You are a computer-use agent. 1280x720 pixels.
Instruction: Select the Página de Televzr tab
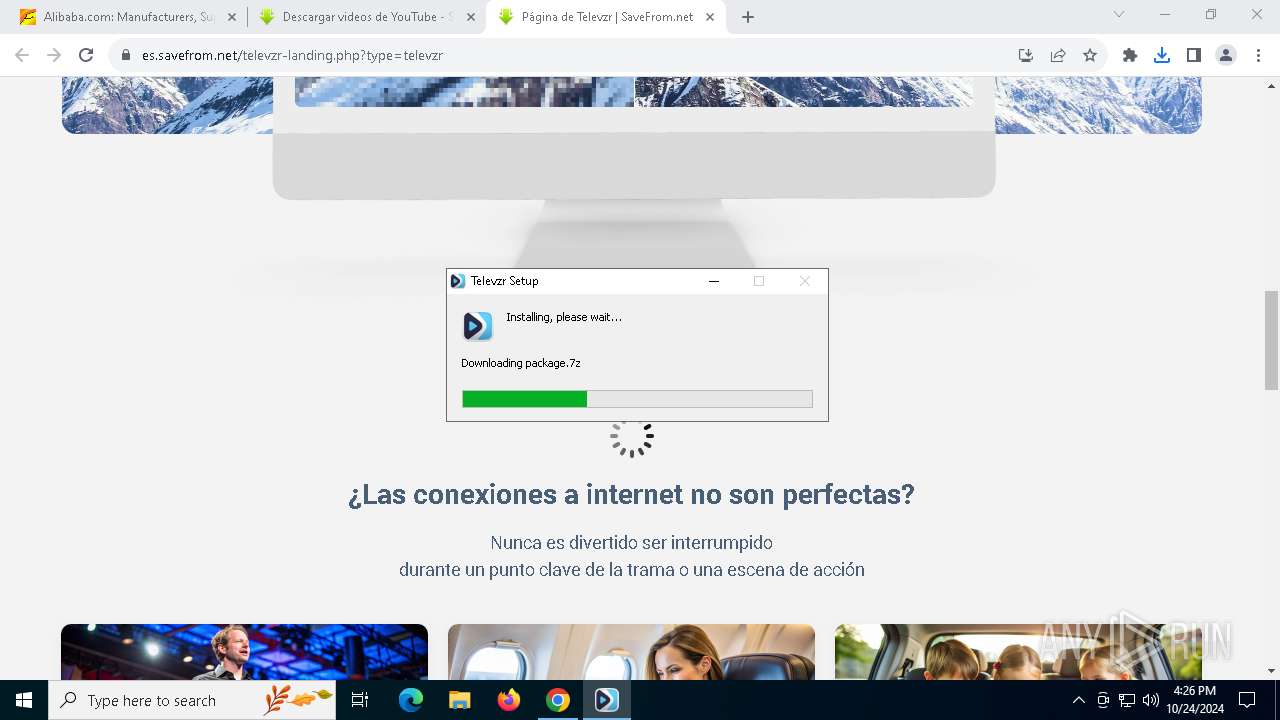[606, 17]
